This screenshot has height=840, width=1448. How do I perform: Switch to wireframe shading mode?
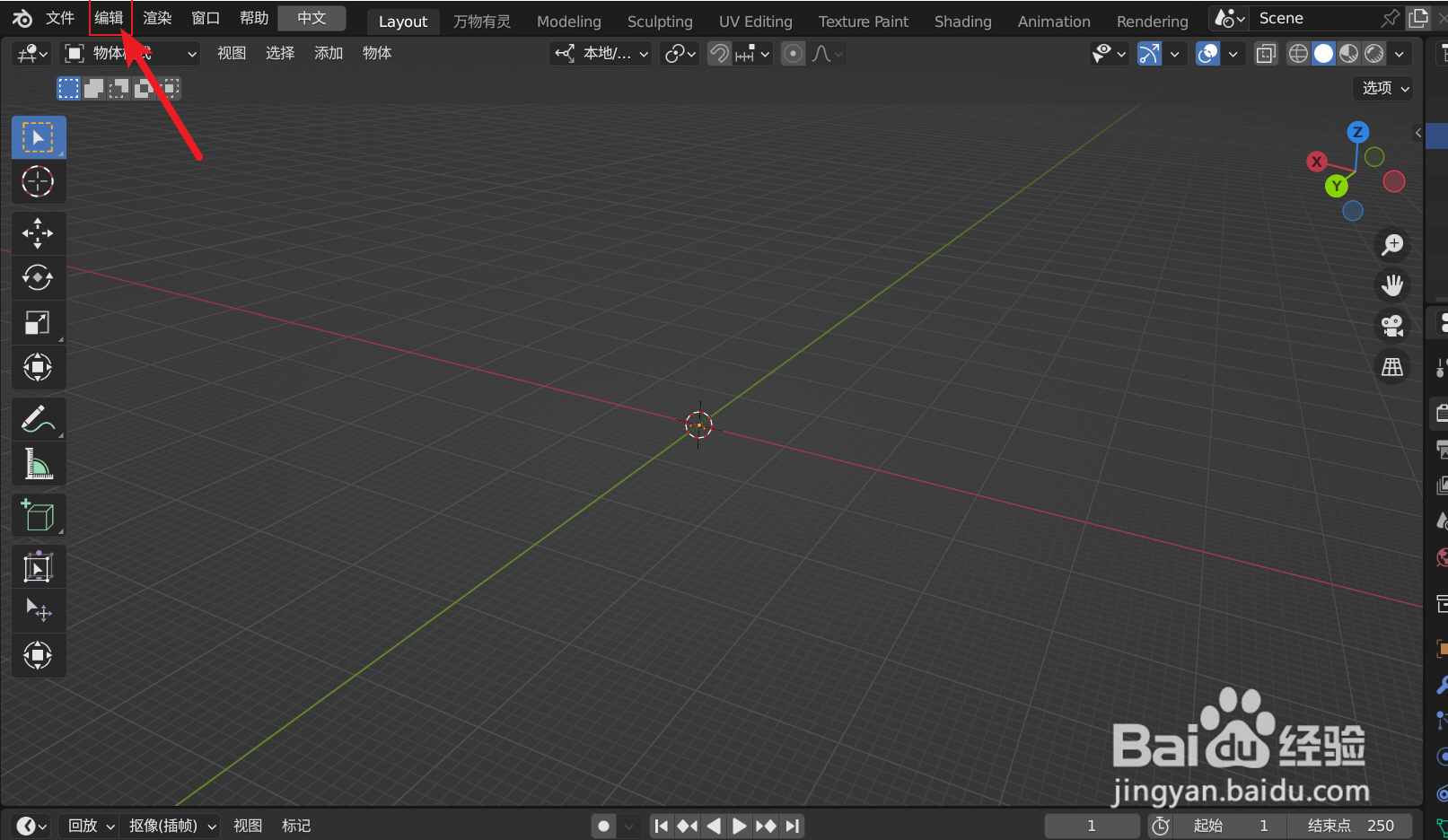tap(1298, 54)
